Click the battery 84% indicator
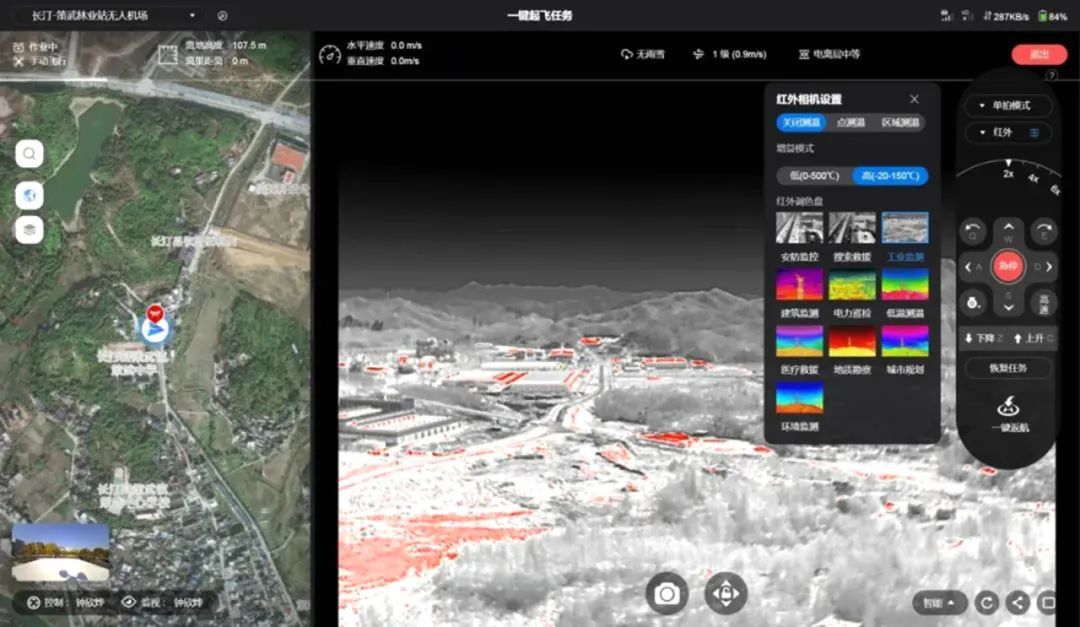Viewport: 1080px width, 627px height. [x=1052, y=16]
